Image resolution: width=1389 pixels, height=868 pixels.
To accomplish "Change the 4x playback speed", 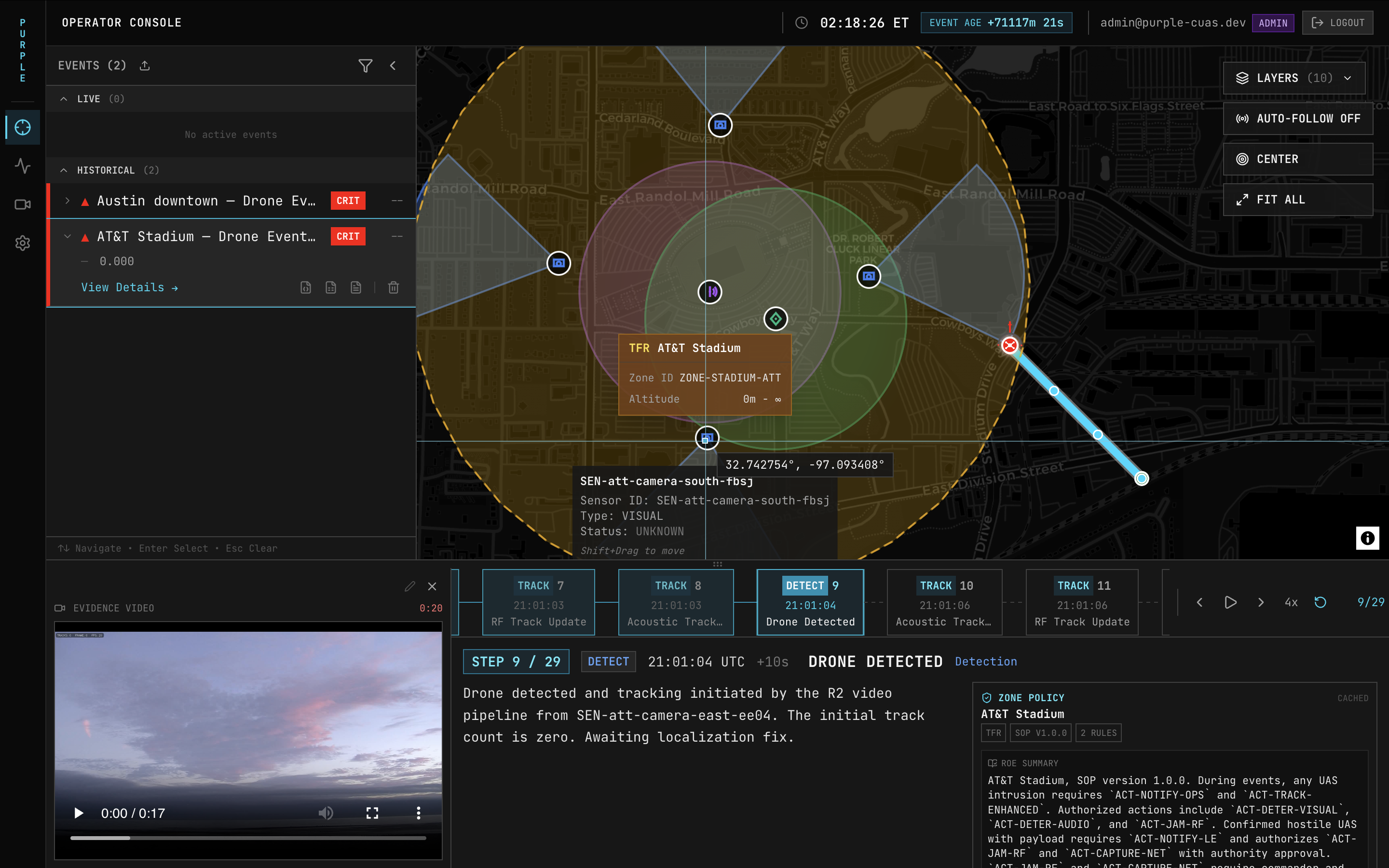I will pos(1291,602).
